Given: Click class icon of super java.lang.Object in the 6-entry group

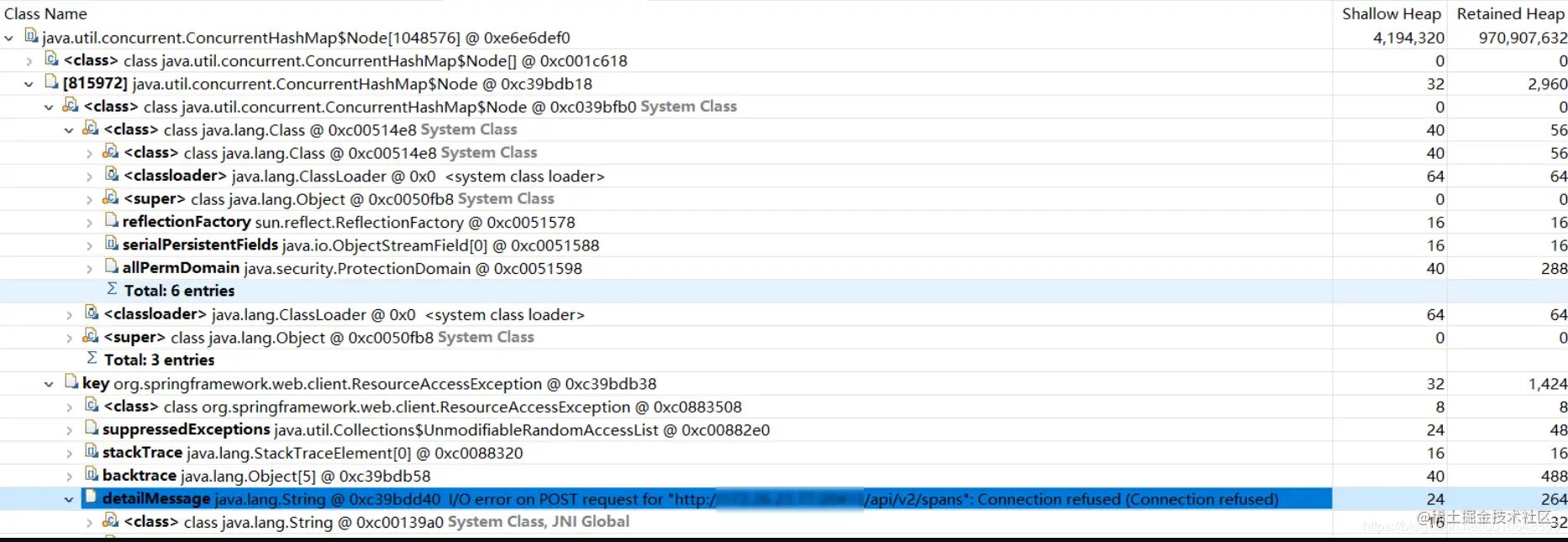Looking at the screenshot, I should click(111, 197).
